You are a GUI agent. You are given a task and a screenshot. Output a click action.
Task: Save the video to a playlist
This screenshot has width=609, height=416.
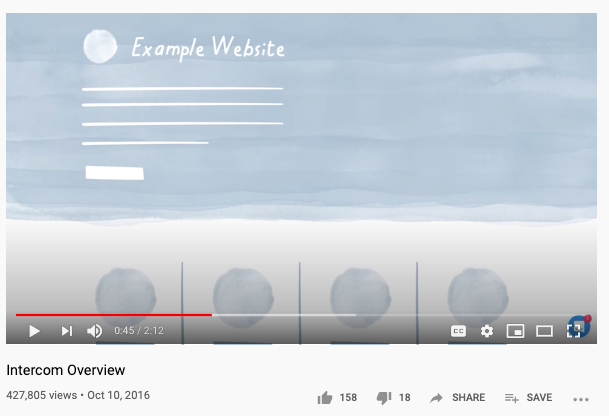click(528, 397)
